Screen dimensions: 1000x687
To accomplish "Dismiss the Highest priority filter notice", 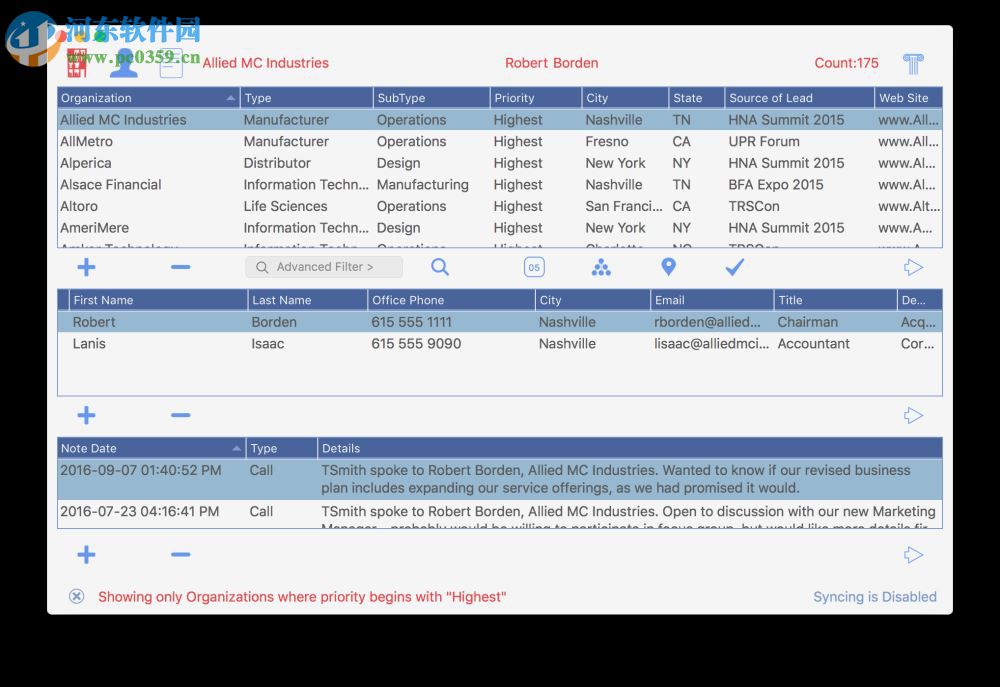I will click(77, 596).
